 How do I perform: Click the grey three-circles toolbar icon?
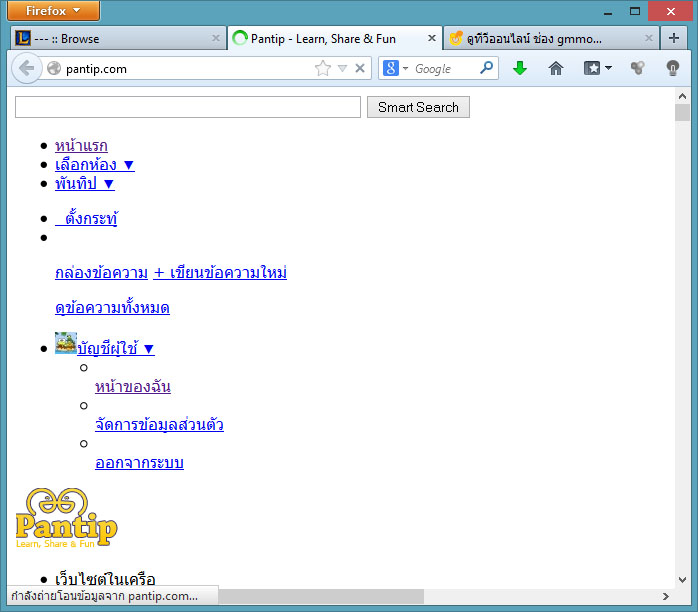(x=637, y=68)
